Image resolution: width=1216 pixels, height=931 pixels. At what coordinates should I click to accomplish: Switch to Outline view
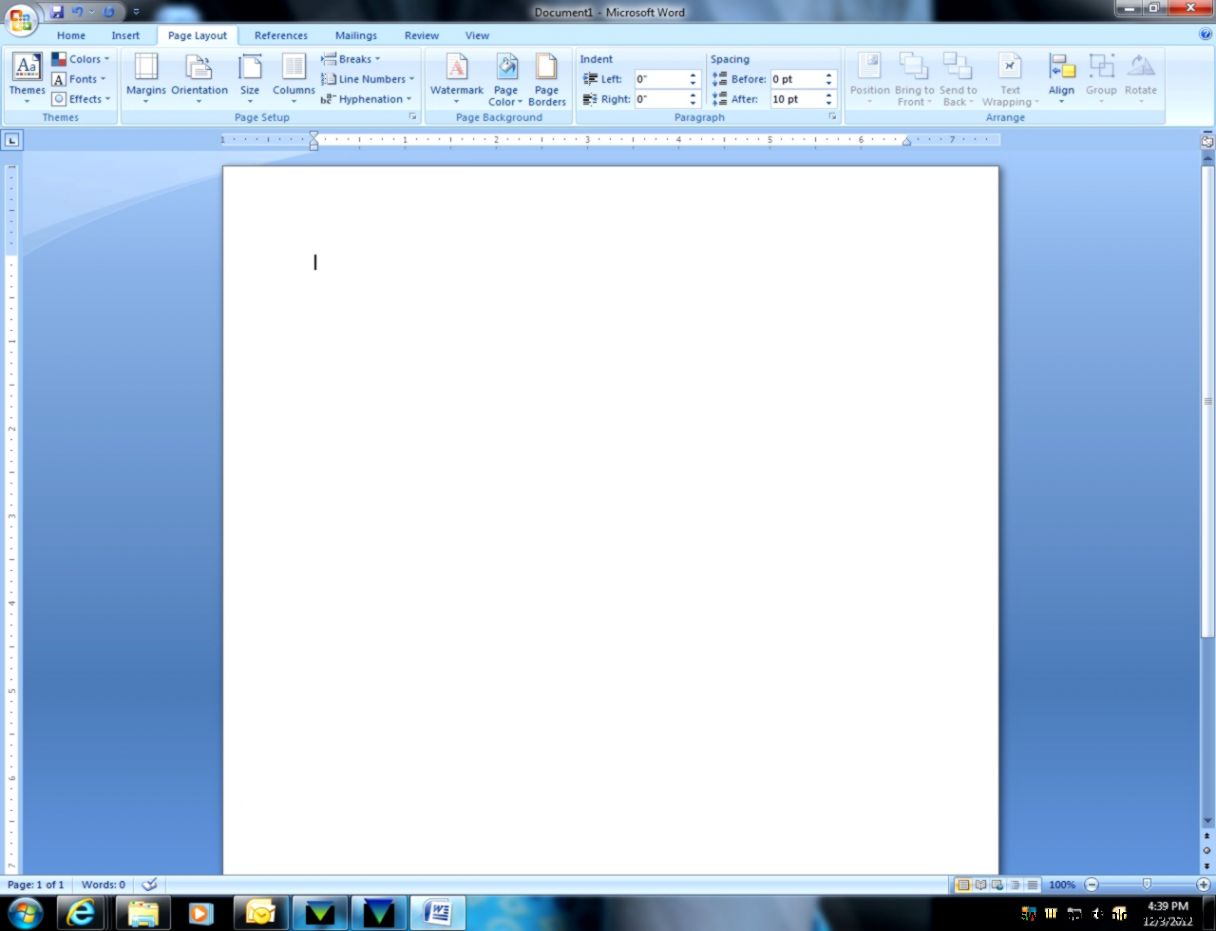tap(1015, 885)
